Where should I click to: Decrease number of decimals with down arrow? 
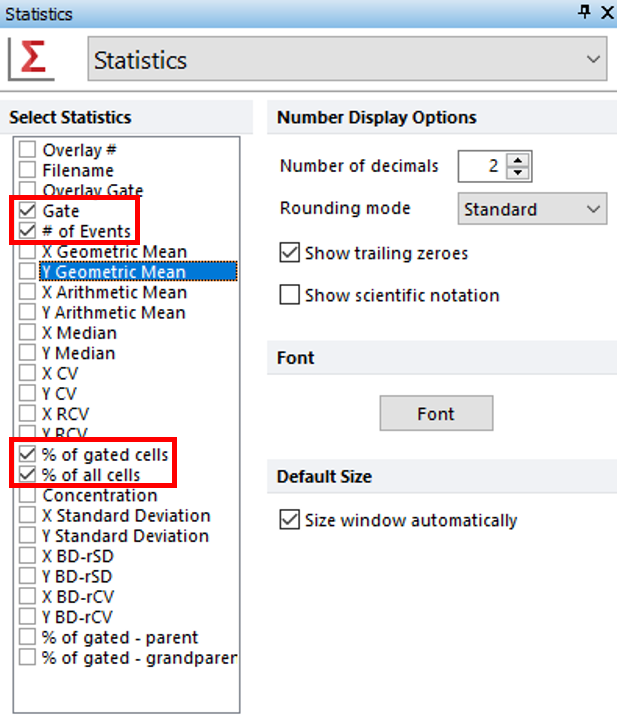[x=518, y=173]
